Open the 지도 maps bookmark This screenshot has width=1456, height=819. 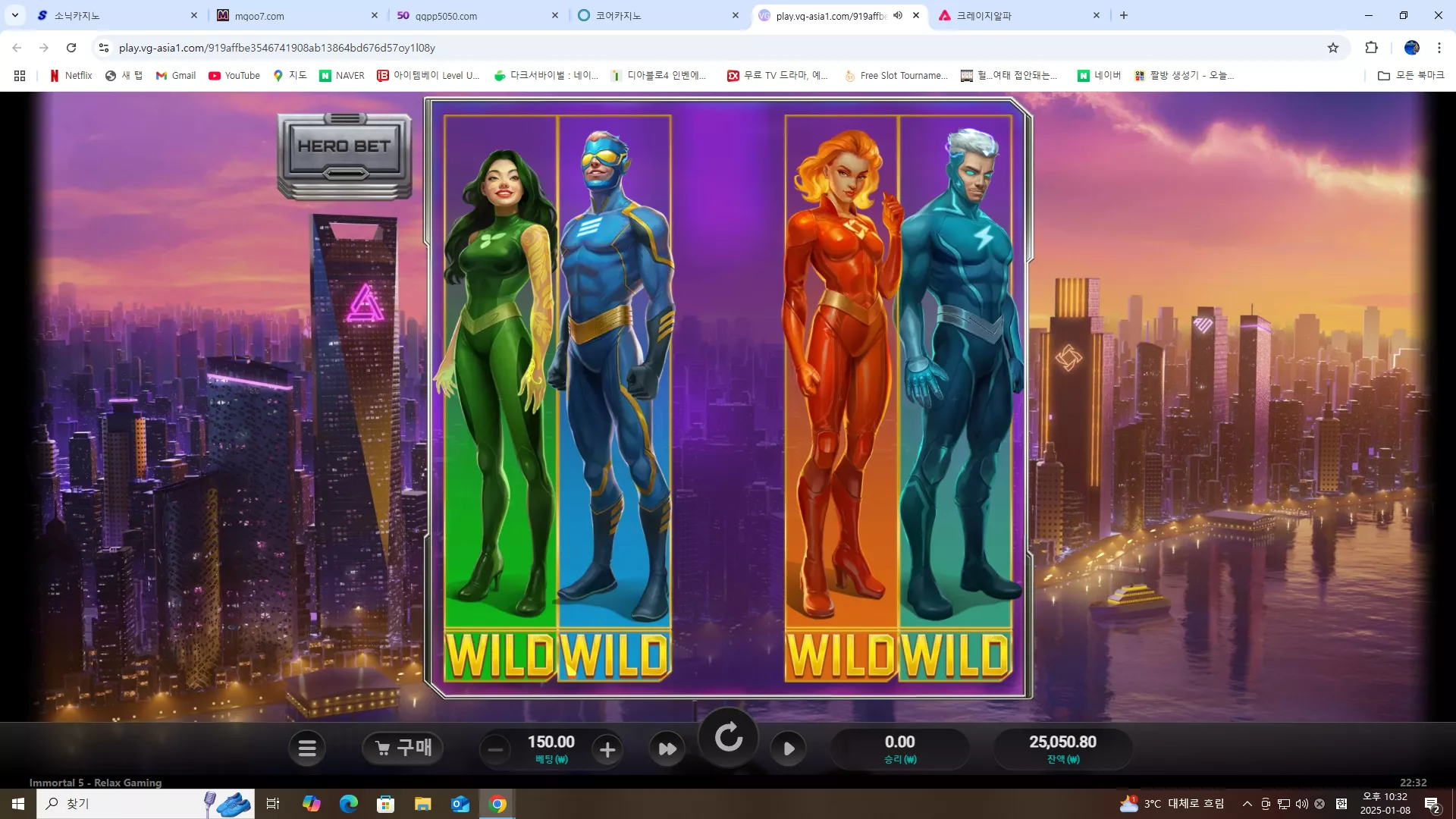pos(290,76)
